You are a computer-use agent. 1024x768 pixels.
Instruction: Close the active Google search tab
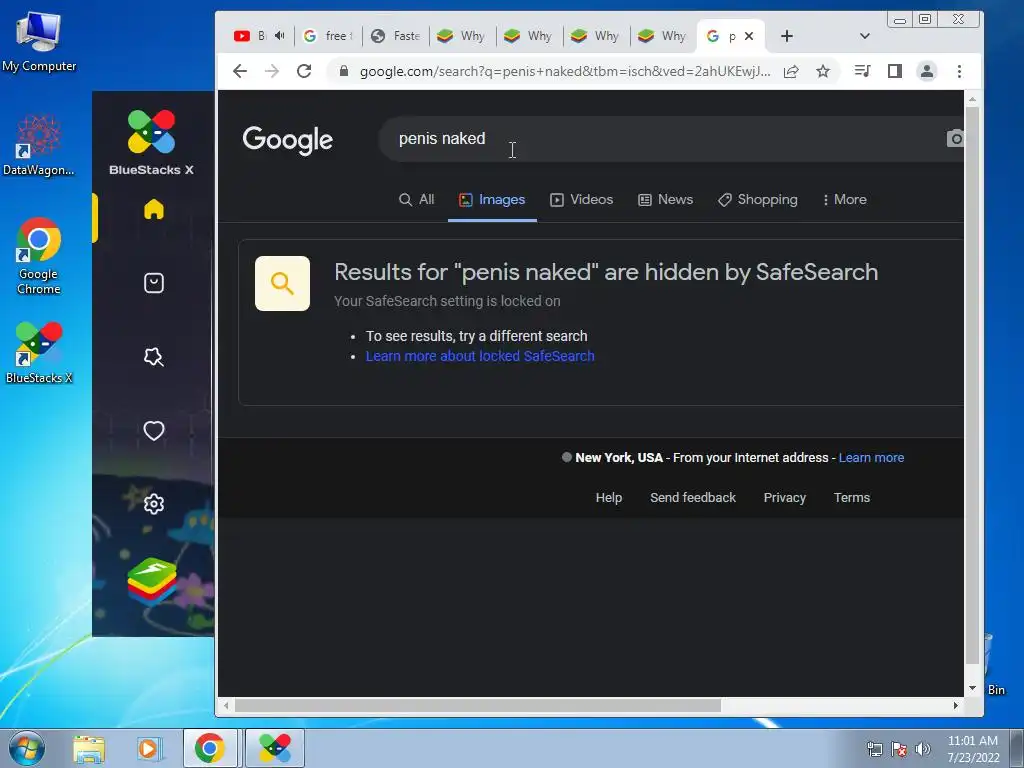(749, 36)
